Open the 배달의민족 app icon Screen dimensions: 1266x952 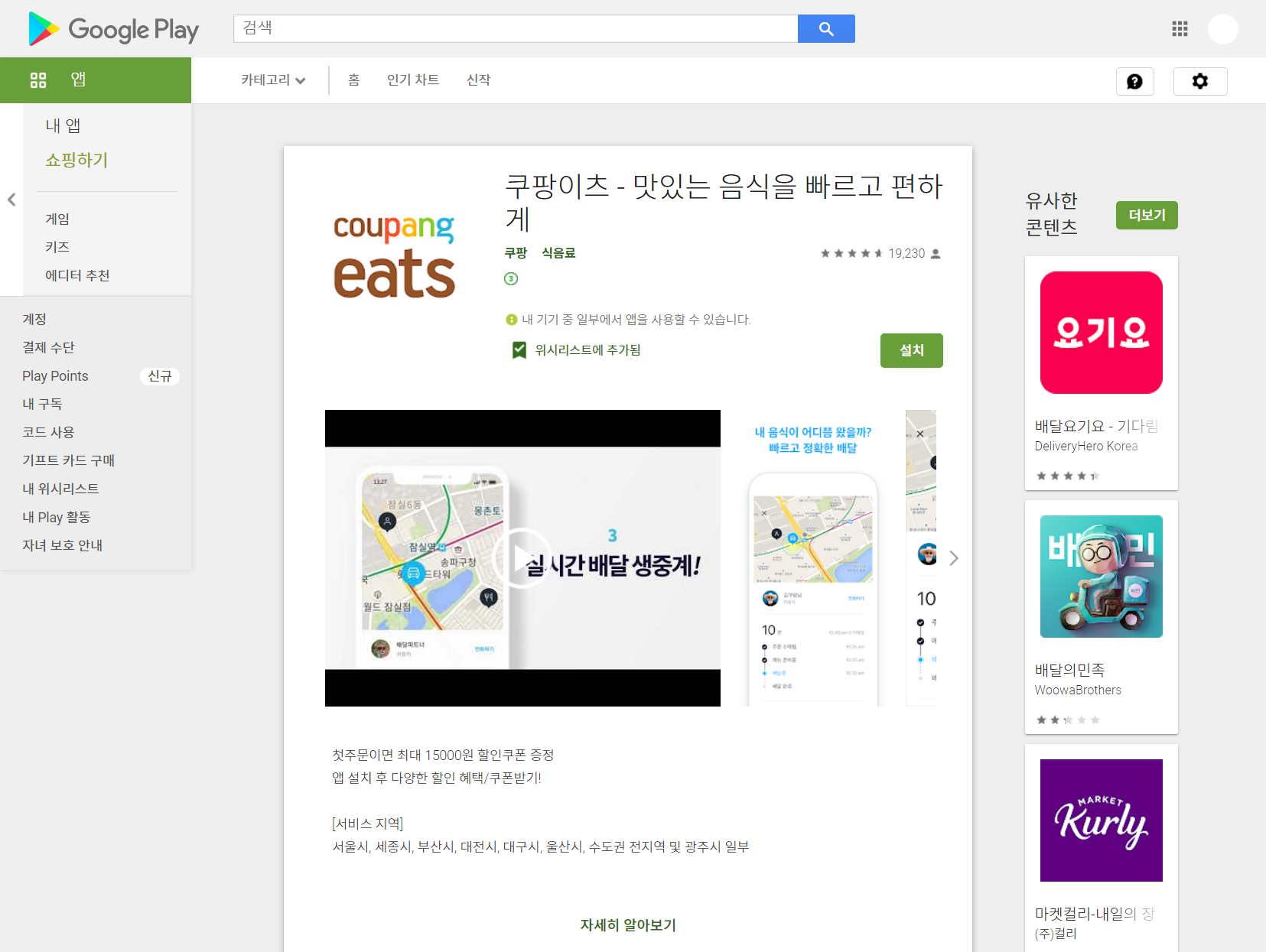(x=1102, y=577)
